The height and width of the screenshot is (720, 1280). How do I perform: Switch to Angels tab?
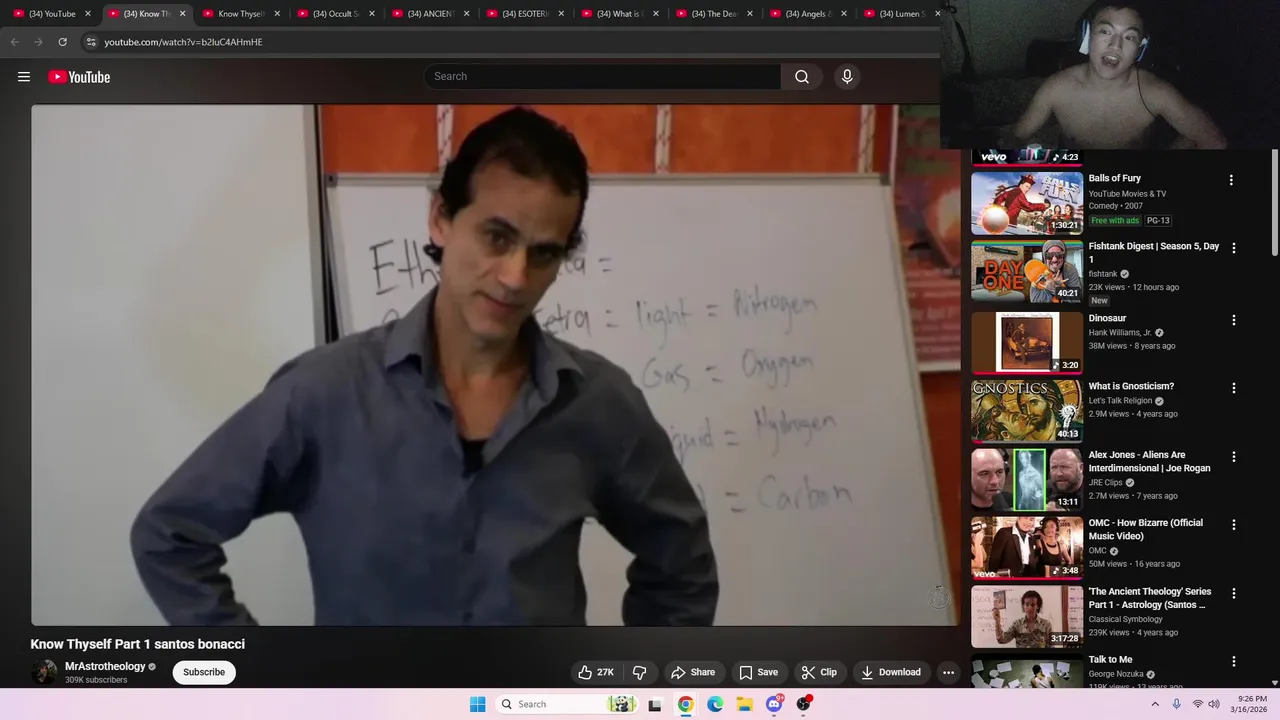pos(808,14)
